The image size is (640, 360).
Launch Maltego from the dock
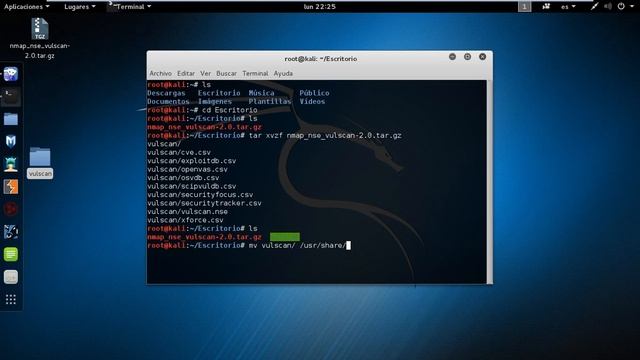11,232
